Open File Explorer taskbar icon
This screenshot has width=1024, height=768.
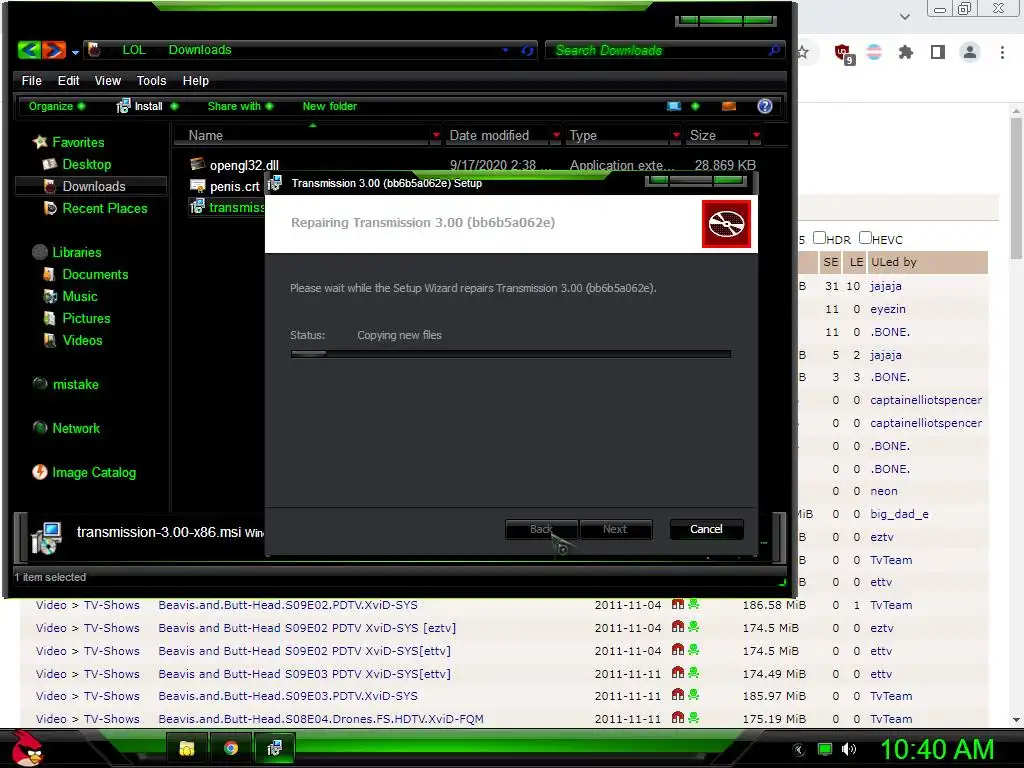187,748
